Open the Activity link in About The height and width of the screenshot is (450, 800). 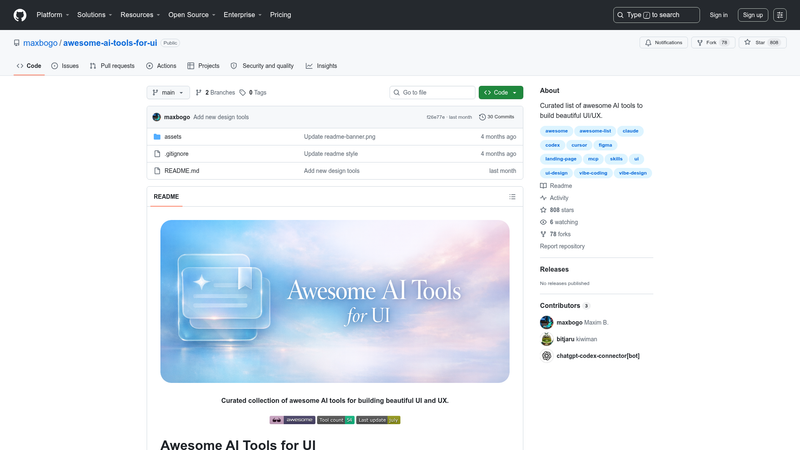coord(554,198)
